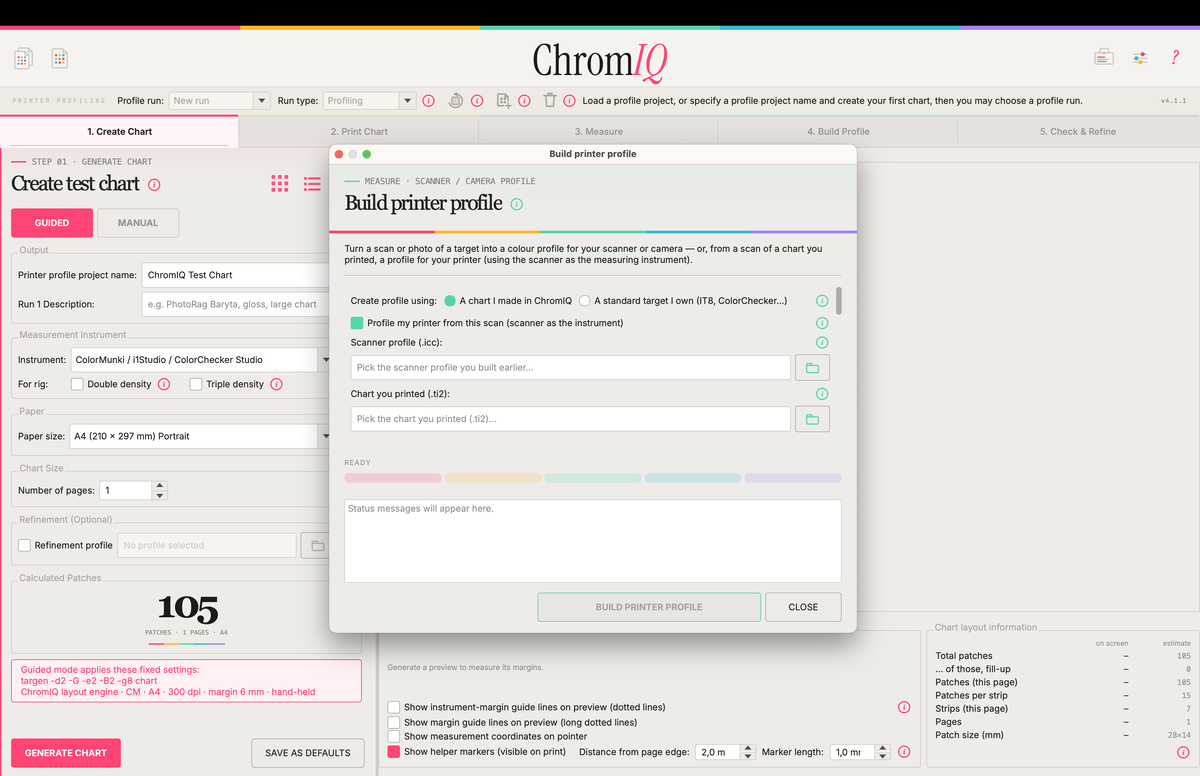Click info icon beside Marker length field
The image size is (1200, 776).
(904, 752)
